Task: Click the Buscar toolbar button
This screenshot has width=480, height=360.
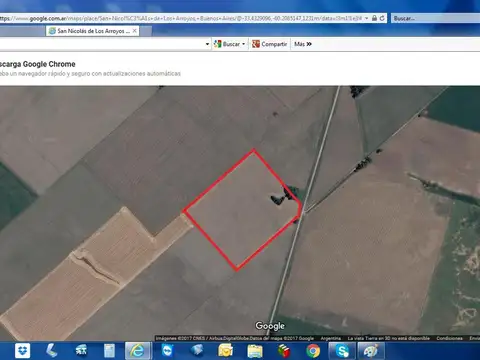Action: (x=230, y=44)
